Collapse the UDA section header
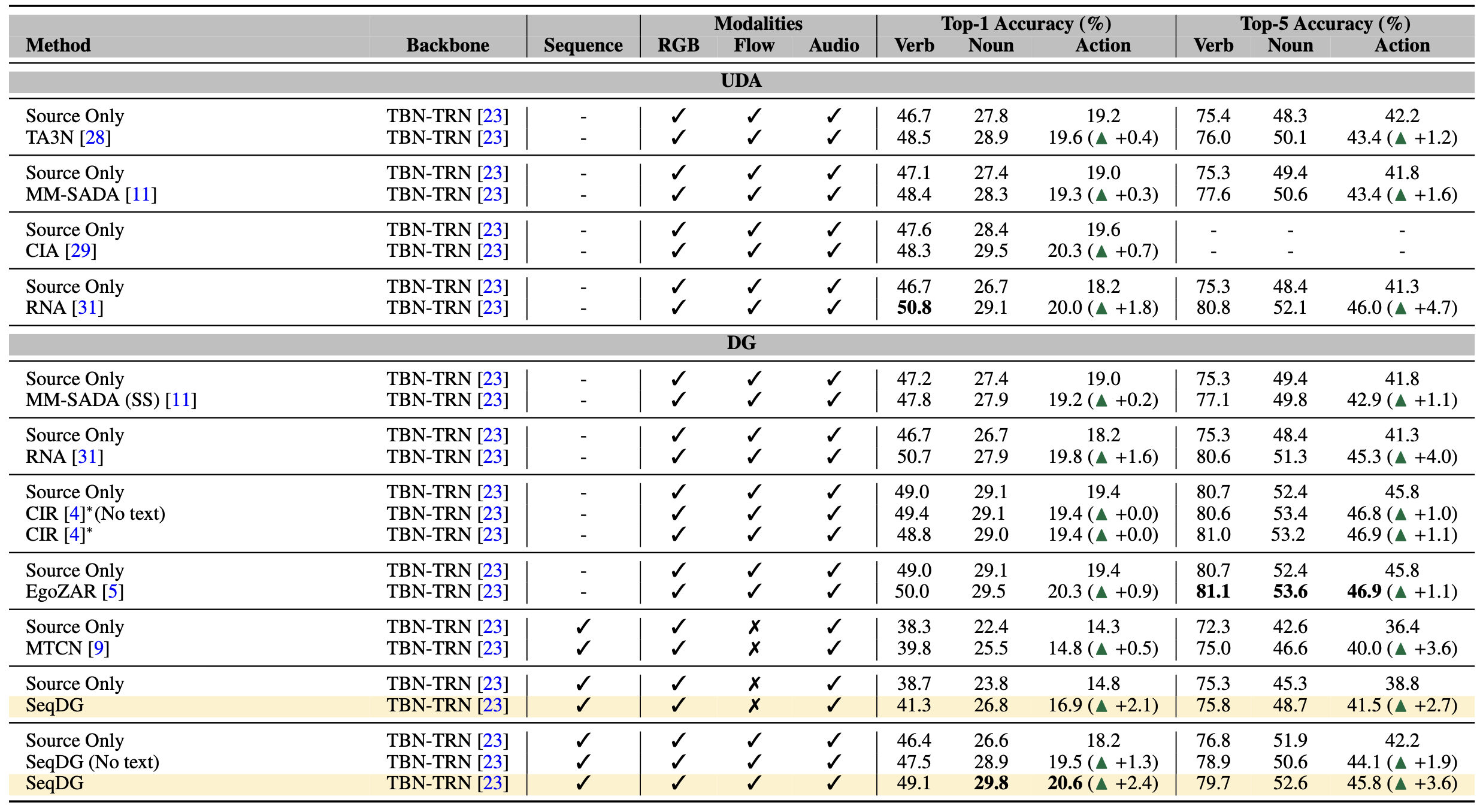1483x812 pixels. point(741,80)
